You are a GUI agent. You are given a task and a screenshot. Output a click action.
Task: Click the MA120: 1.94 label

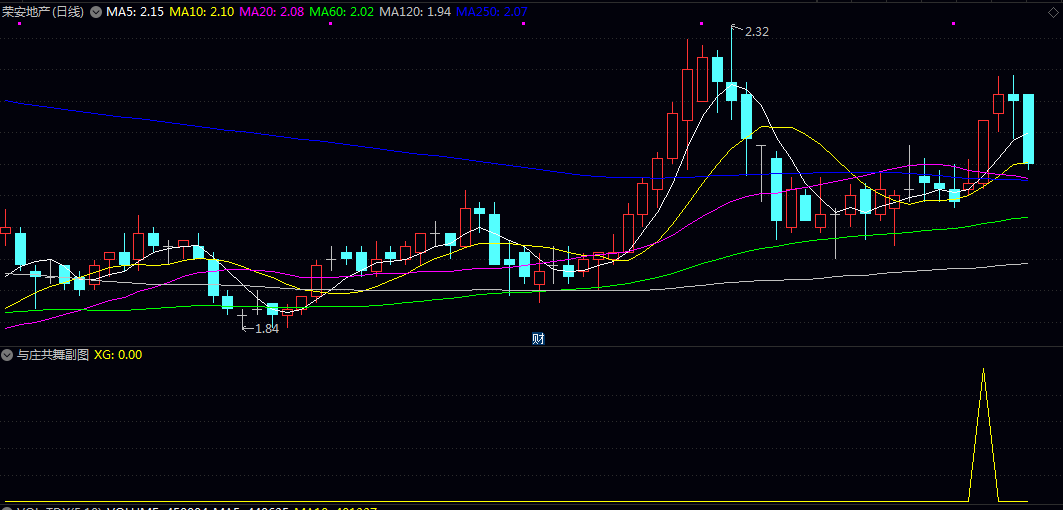415,12
